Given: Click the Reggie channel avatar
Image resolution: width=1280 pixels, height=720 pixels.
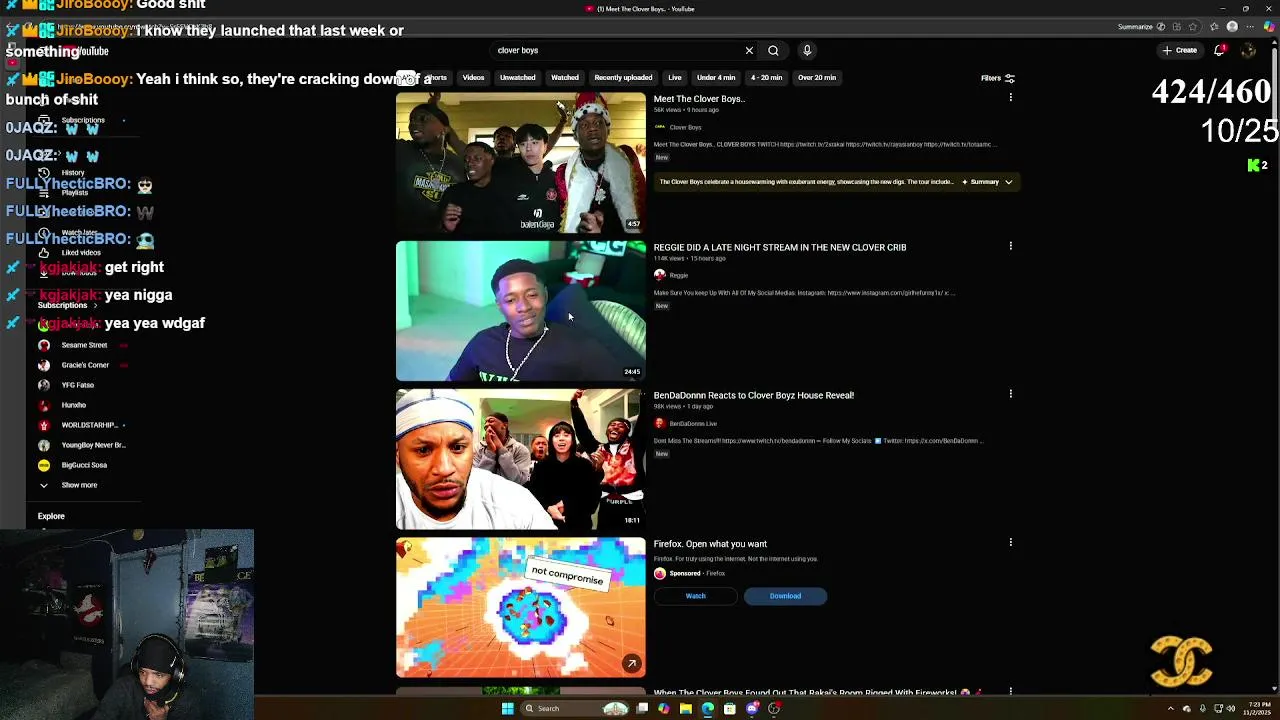Looking at the screenshot, I should tap(659, 275).
